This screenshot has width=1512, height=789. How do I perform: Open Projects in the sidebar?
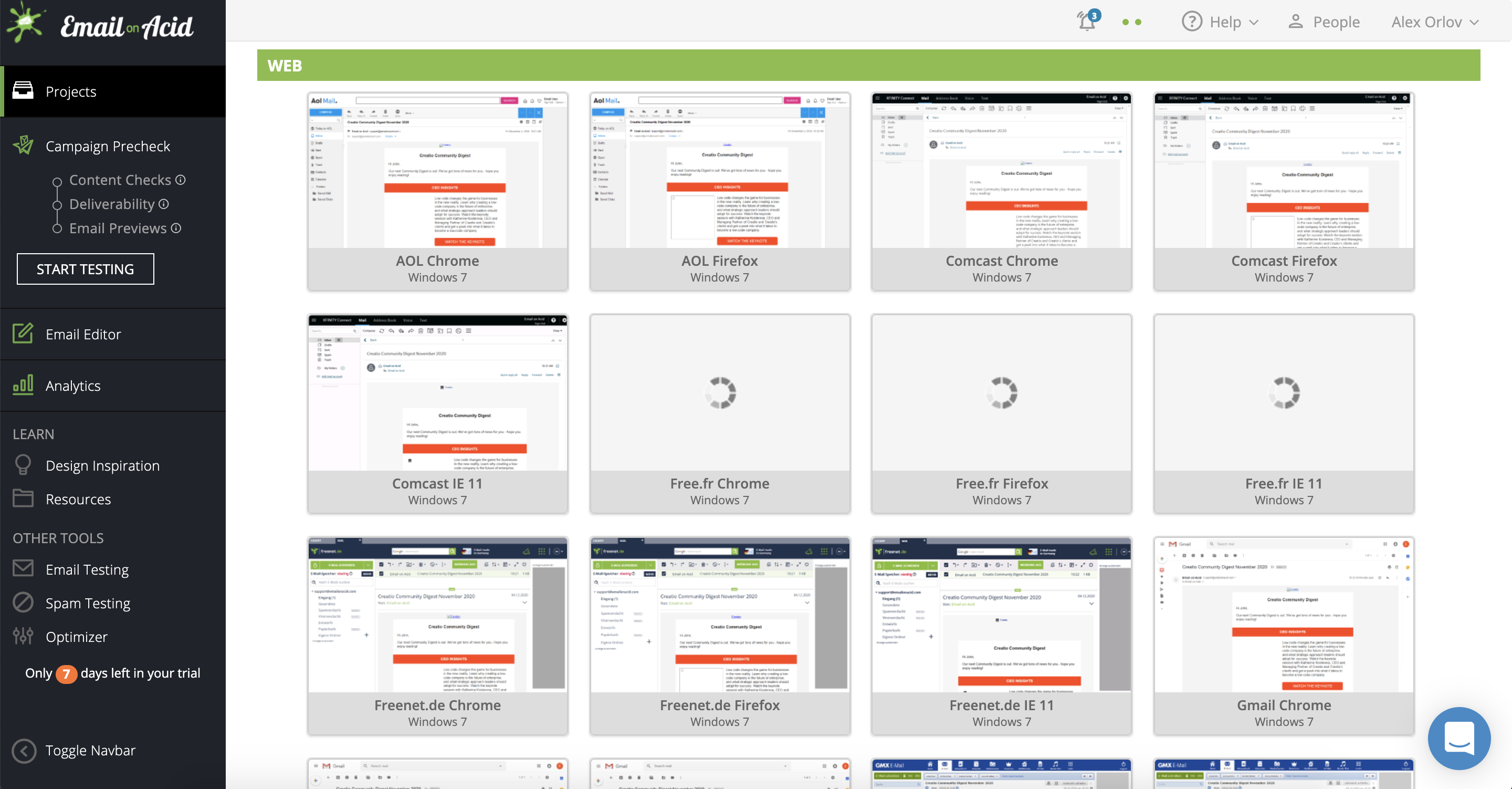point(71,91)
